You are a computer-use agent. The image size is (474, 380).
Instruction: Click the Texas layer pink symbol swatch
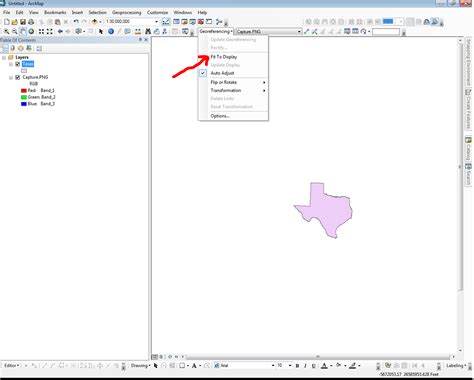[x=24, y=71]
